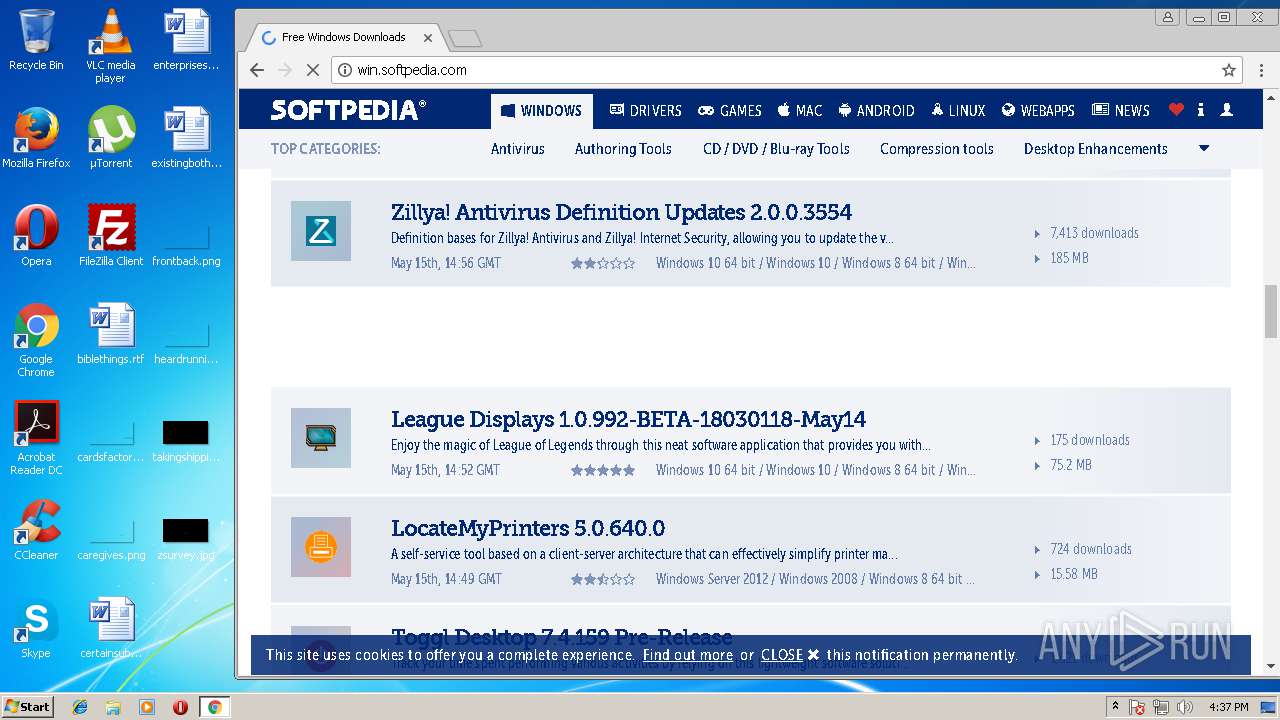Open Internet Explorer from taskbar

pyautogui.click(x=80, y=707)
